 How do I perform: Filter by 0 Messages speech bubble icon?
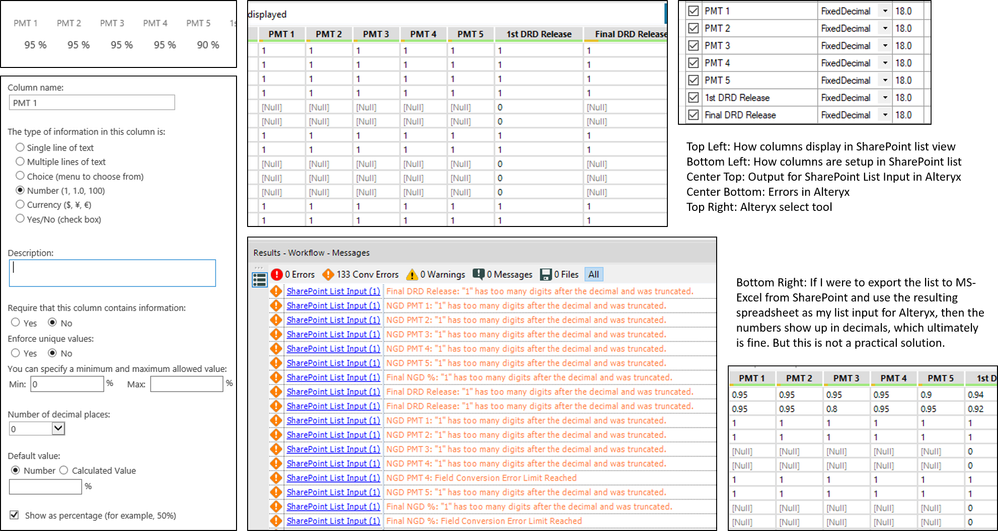pyautogui.click(x=479, y=274)
